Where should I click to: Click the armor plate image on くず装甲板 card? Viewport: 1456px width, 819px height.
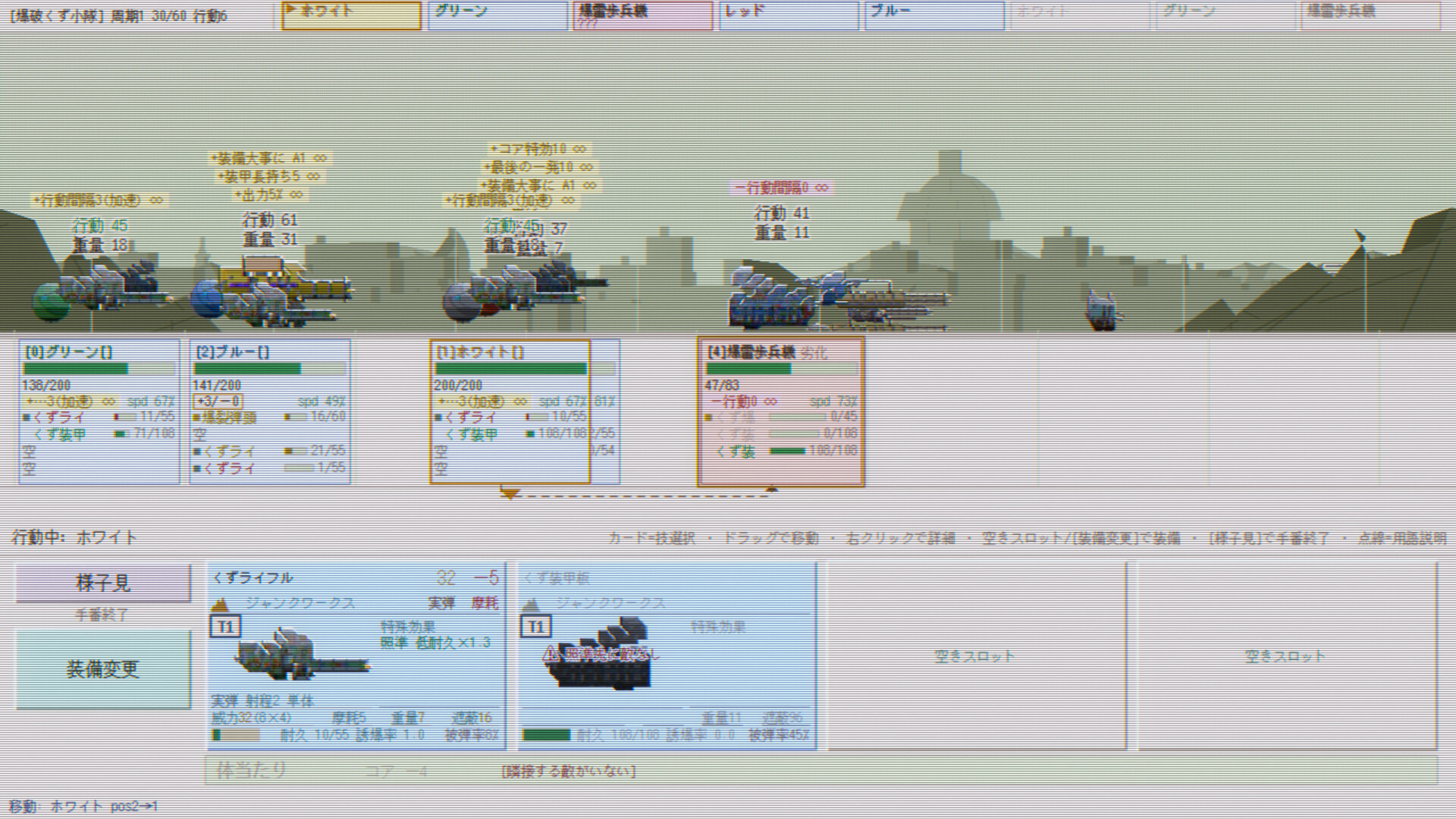point(599,654)
